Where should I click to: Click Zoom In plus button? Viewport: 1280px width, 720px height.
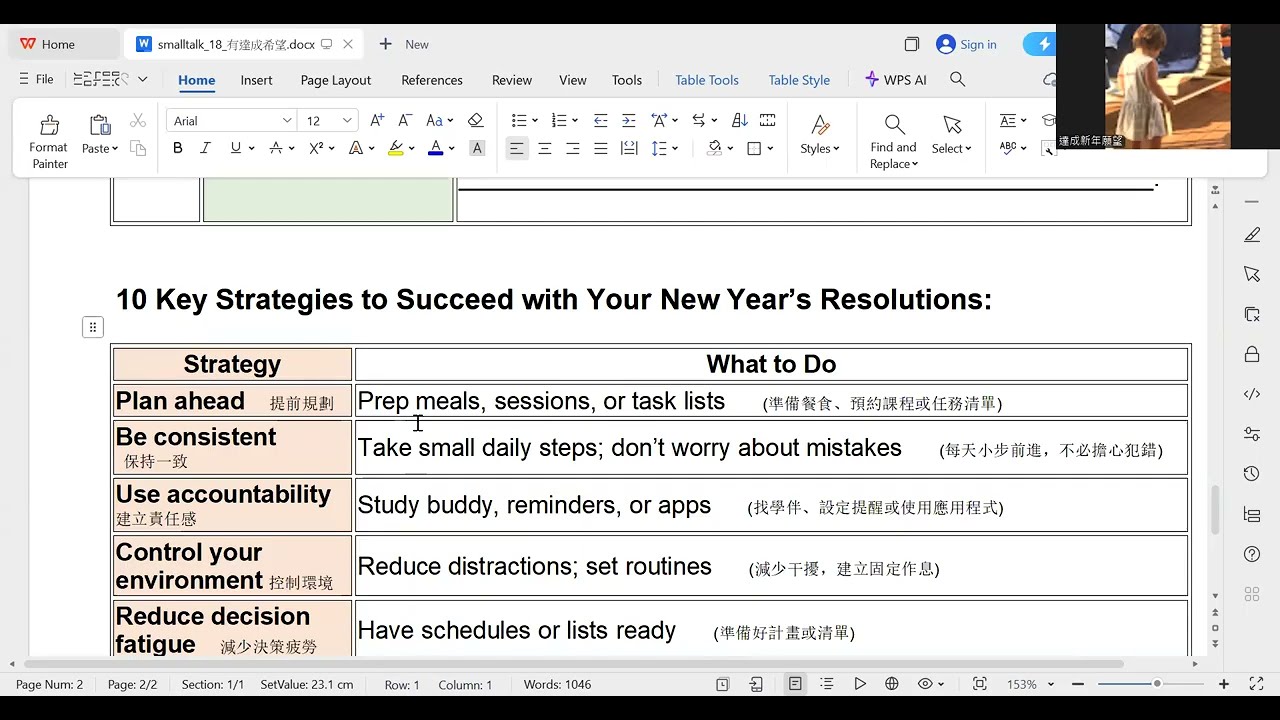pyautogui.click(x=1224, y=684)
